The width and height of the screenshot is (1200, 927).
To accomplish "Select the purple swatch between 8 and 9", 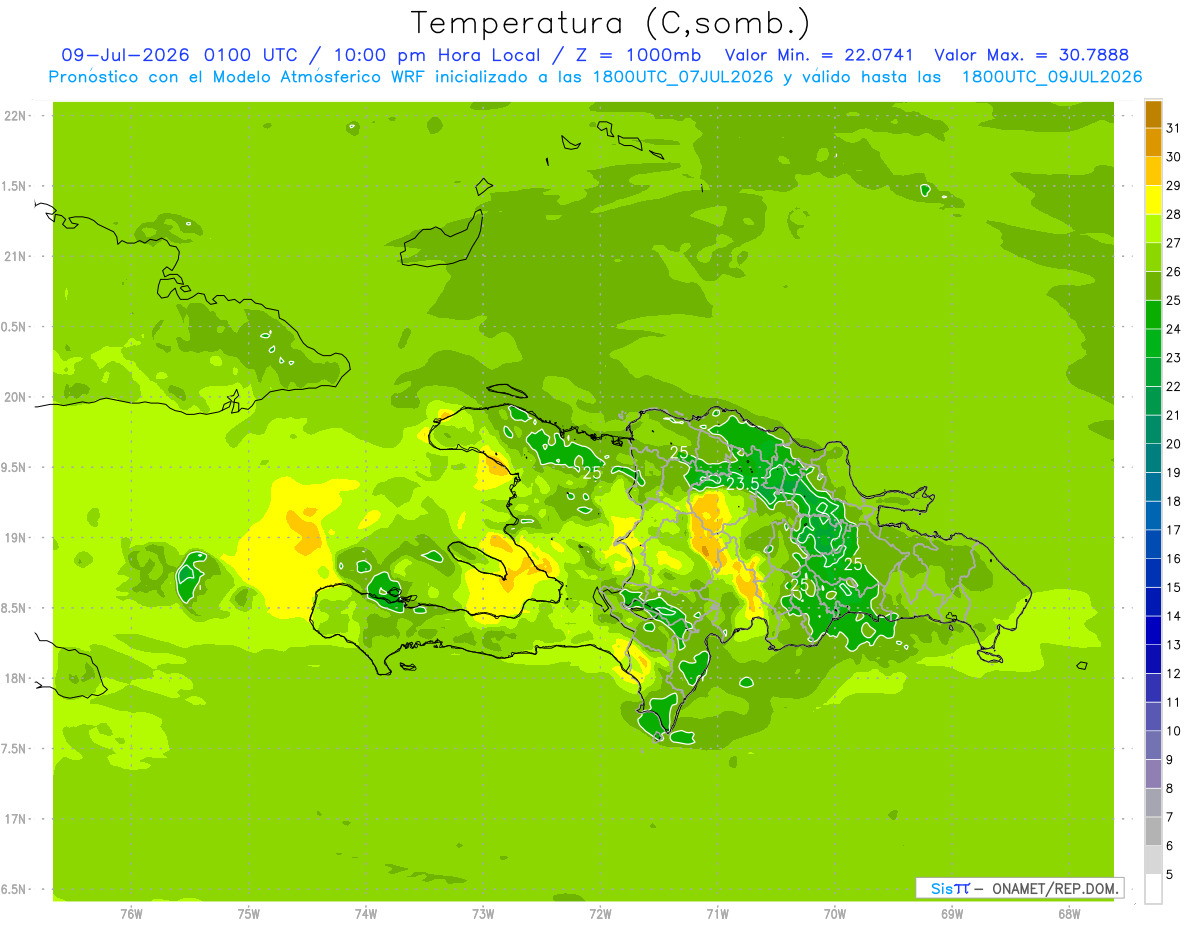I will (1153, 774).
